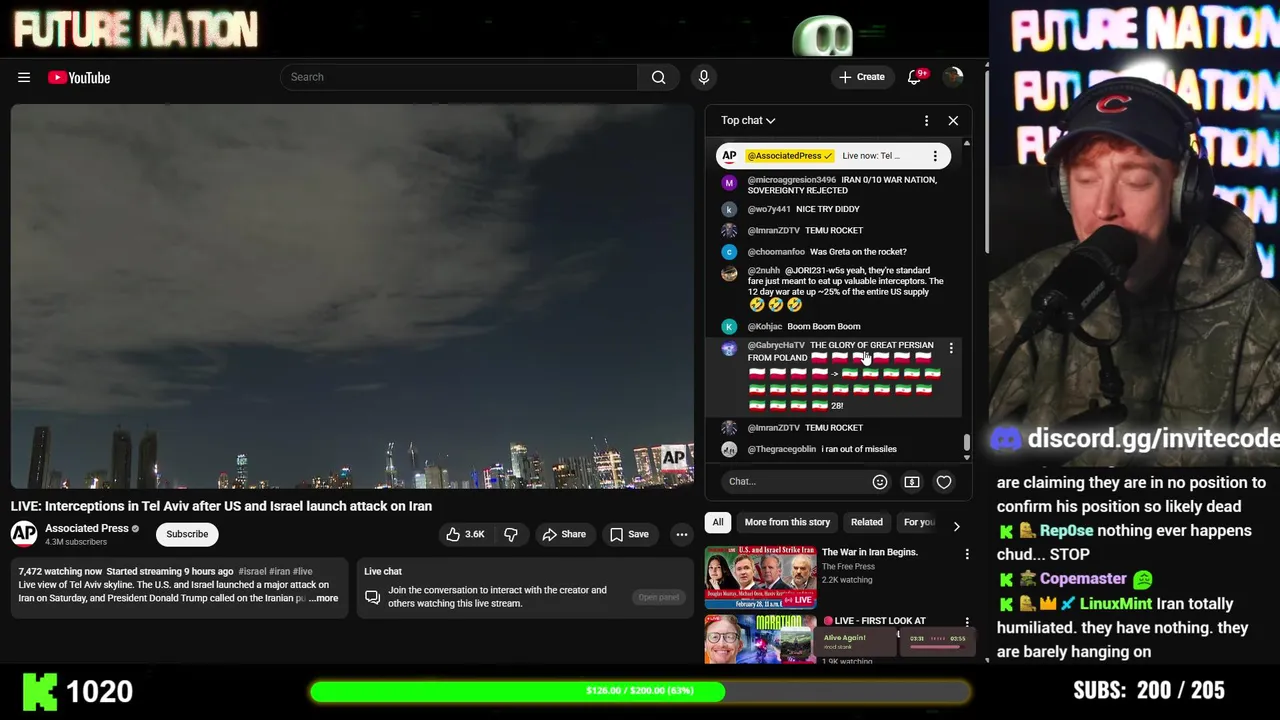
Task: Go to the YouTube home logo
Action: [x=79, y=77]
